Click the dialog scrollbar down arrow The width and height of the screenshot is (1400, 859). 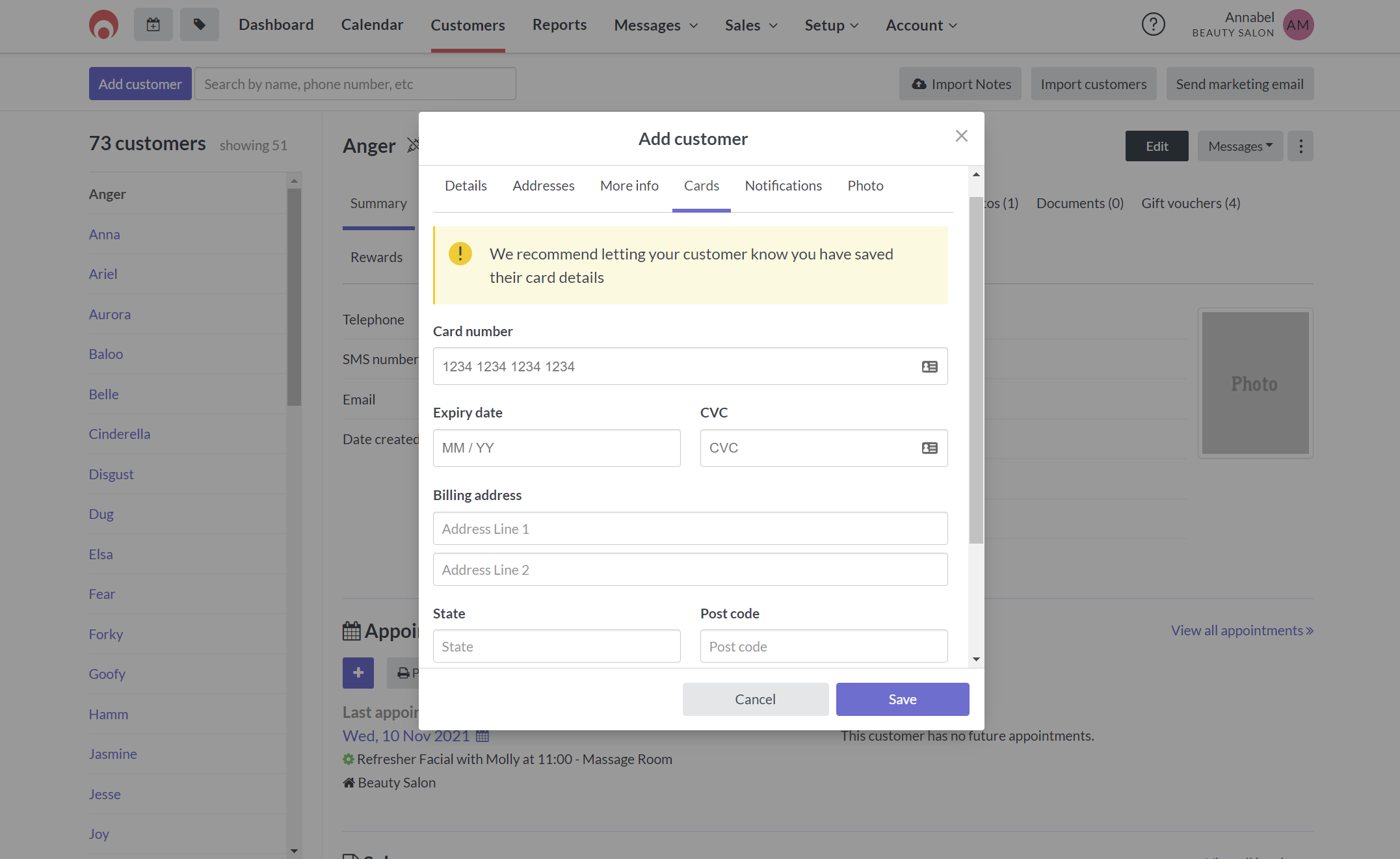point(976,659)
